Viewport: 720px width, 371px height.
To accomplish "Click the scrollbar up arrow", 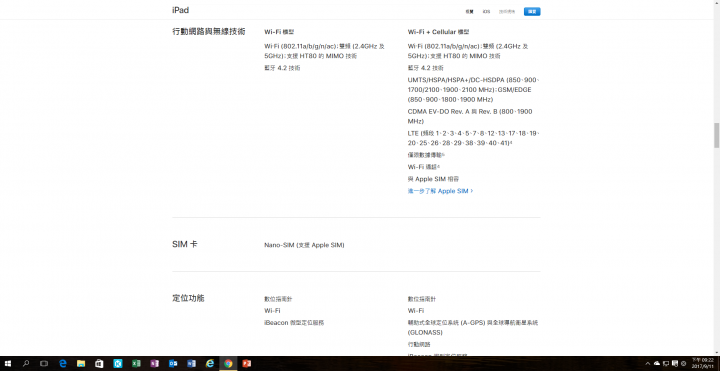I will pyautogui.click(x=716, y=3).
